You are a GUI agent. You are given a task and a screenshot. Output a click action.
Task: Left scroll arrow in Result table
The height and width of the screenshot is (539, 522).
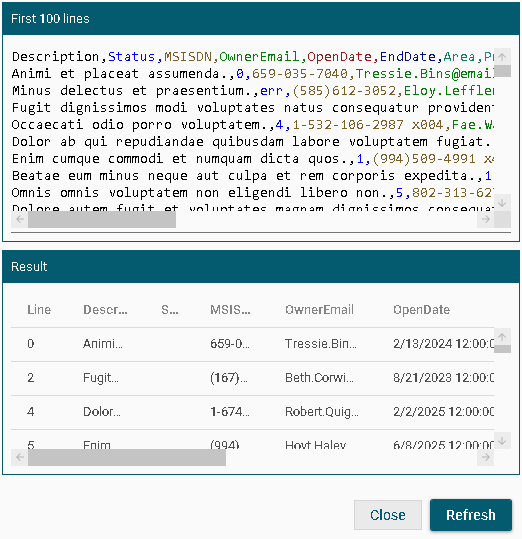pyautogui.click(x=20, y=457)
